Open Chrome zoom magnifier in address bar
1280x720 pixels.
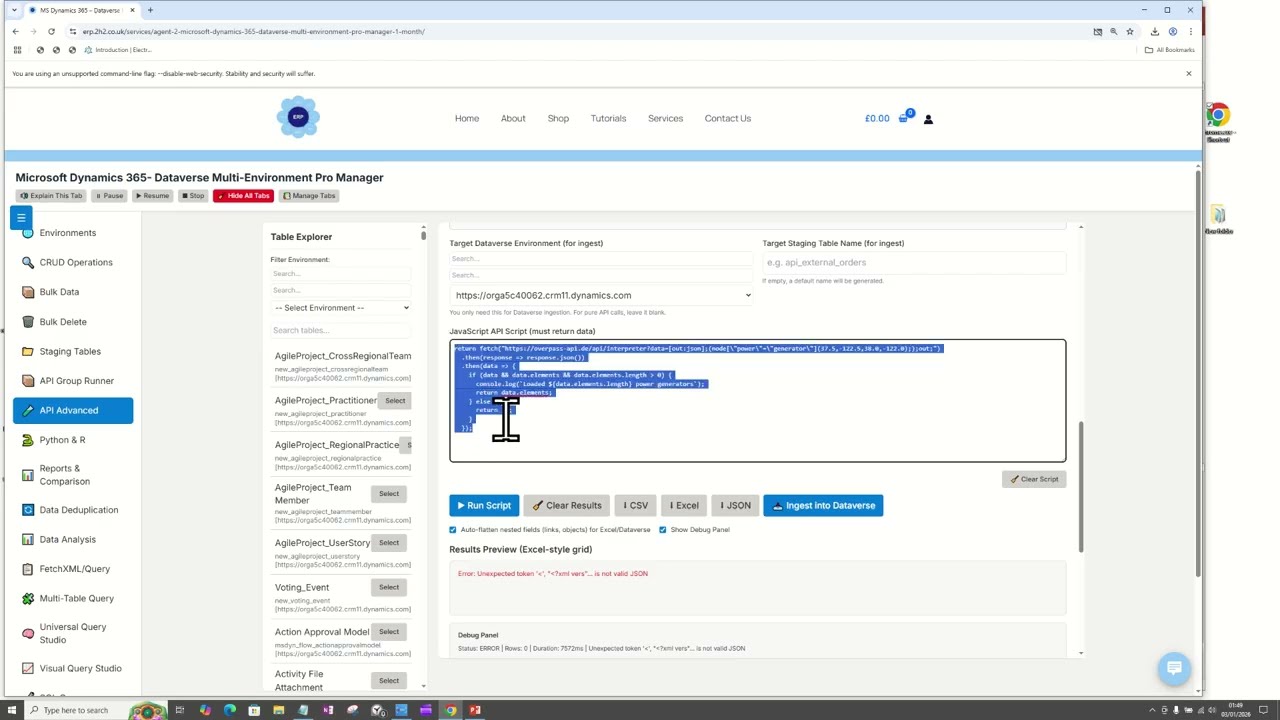click(x=1114, y=31)
